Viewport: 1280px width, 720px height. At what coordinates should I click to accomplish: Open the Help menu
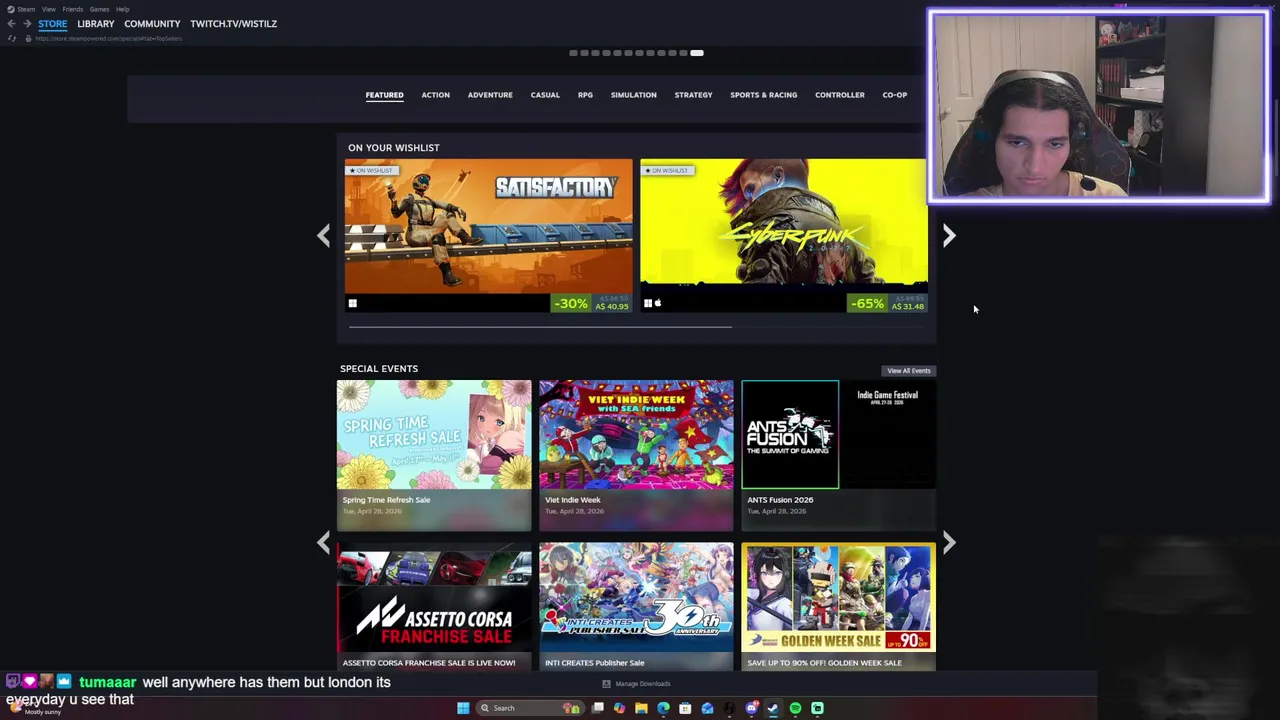click(122, 9)
